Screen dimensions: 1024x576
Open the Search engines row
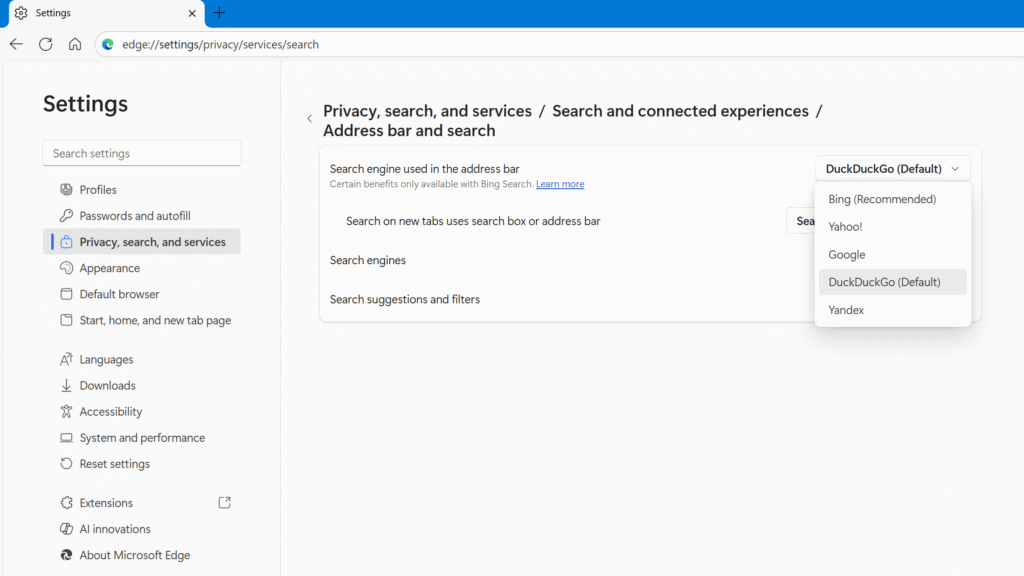(x=368, y=260)
